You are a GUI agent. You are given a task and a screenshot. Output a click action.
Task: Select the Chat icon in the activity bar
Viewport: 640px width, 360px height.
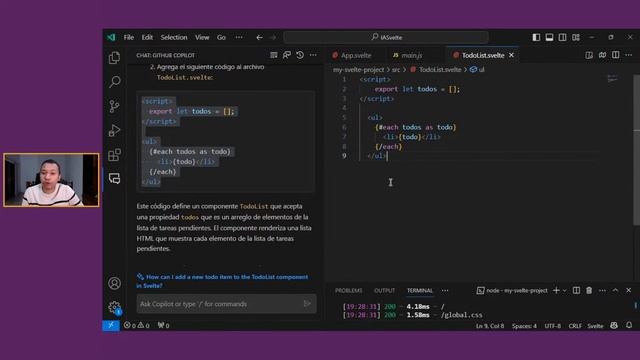click(114, 178)
